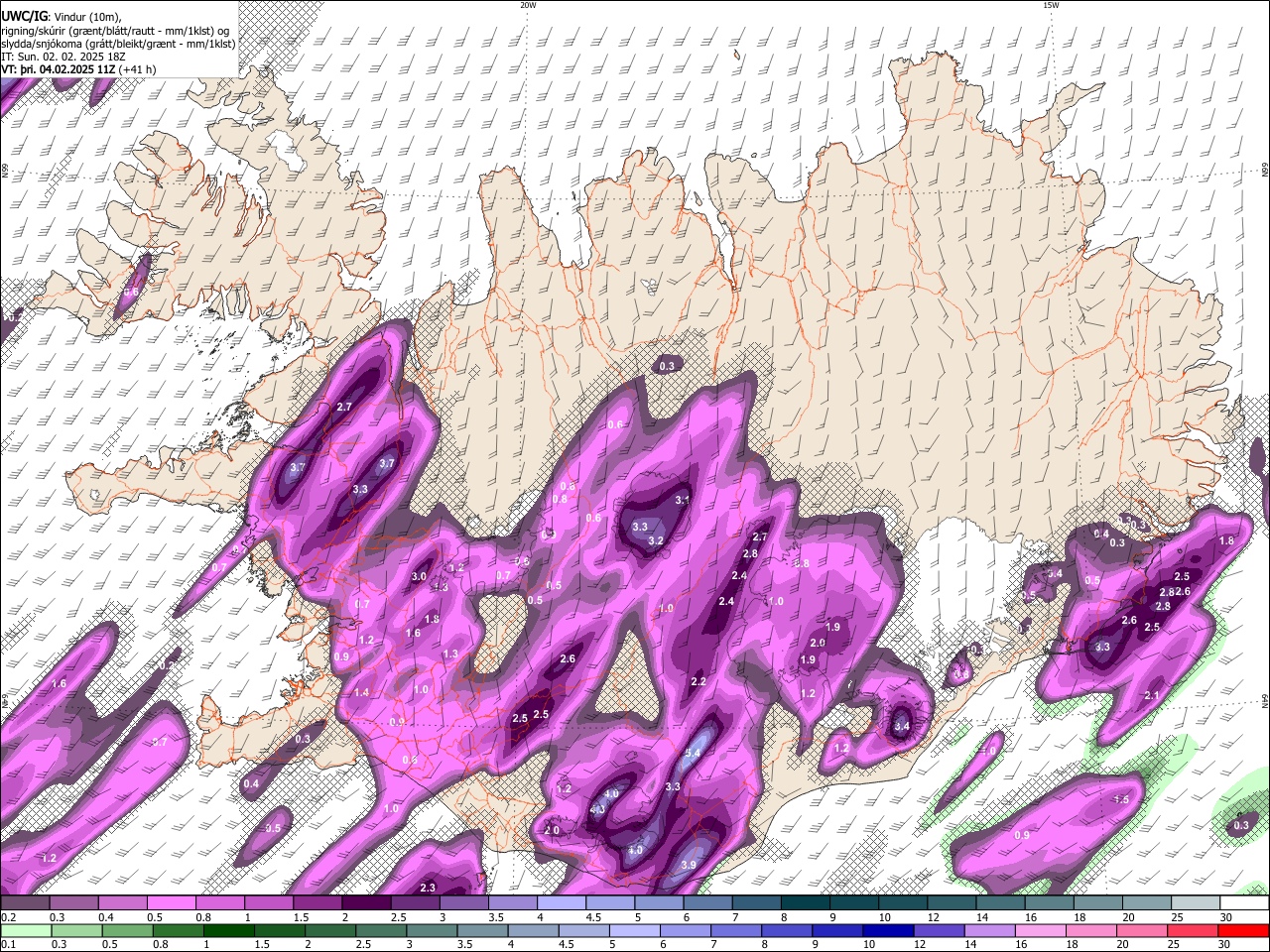1270x952 pixels.
Task: Click the '4.5' value over the green-edged map patch
Action: [1122, 799]
